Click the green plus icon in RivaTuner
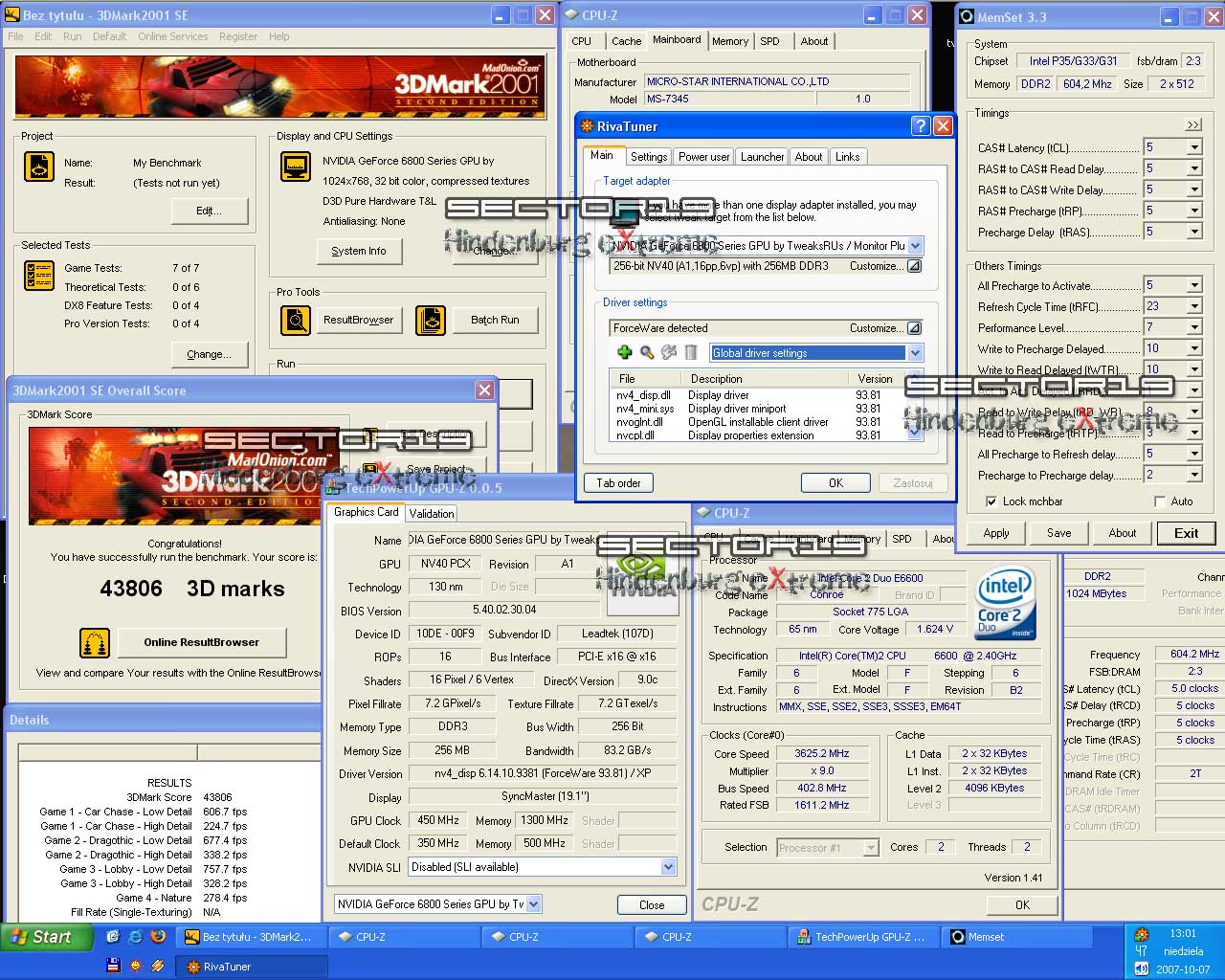The image size is (1225, 980). (624, 353)
